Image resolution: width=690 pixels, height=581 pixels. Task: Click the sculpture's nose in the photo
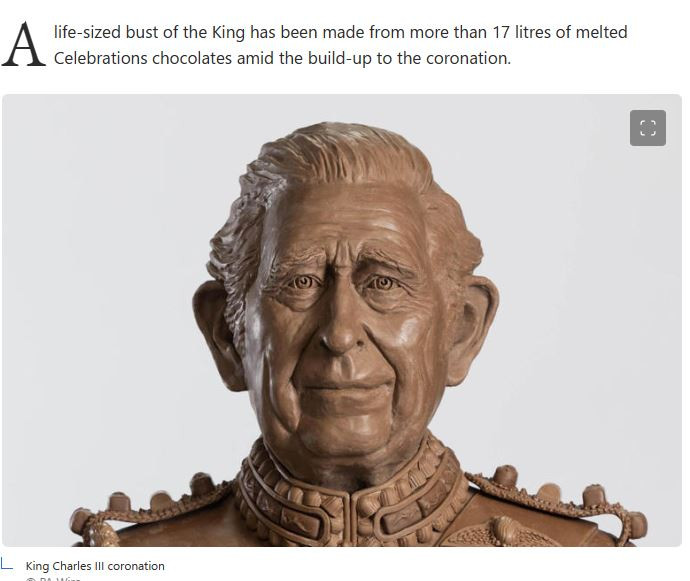tap(338, 328)
